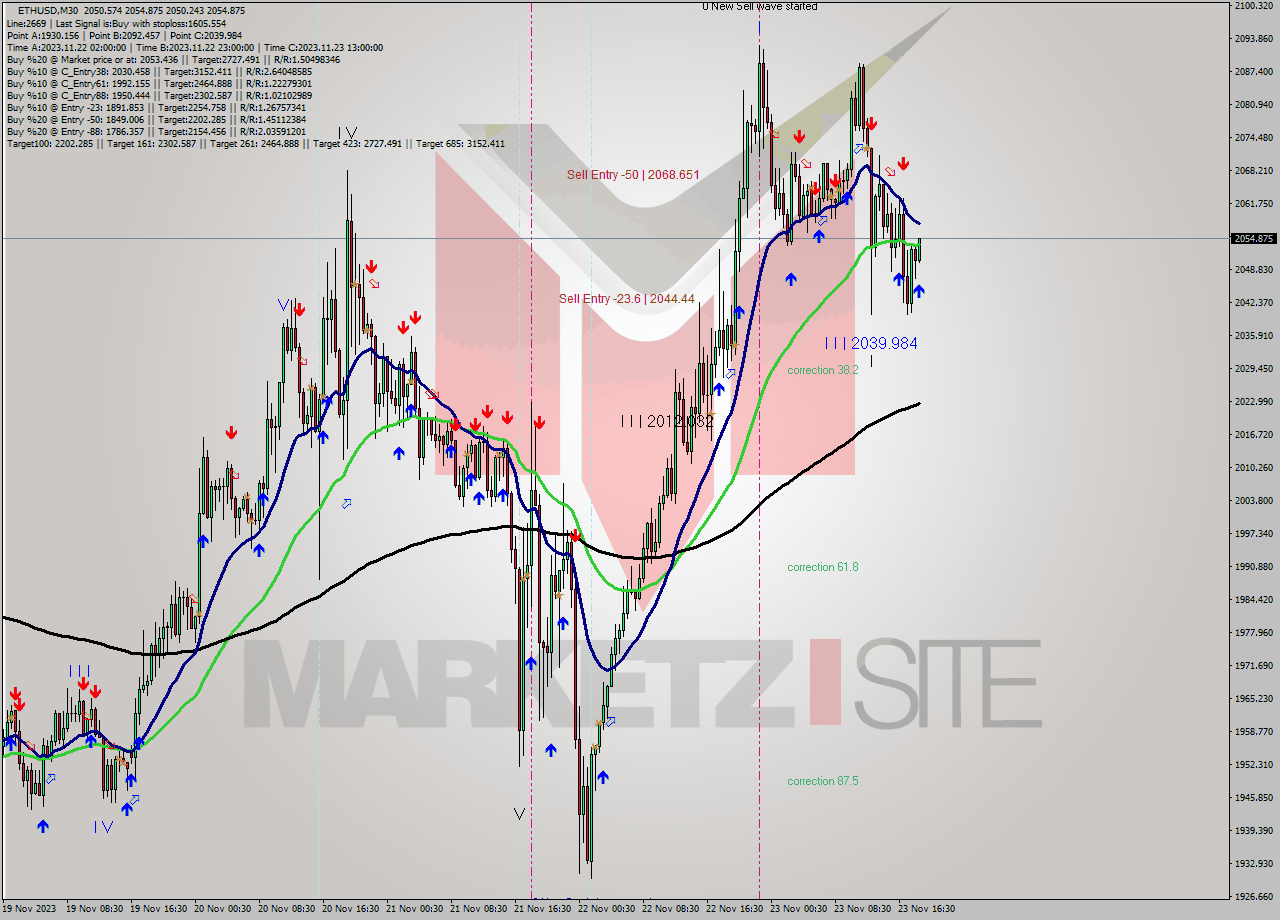Select the 'Sell Entry -23.6 | 2044.44' label
Screen dimensions: 1280x920
(626, 298)
